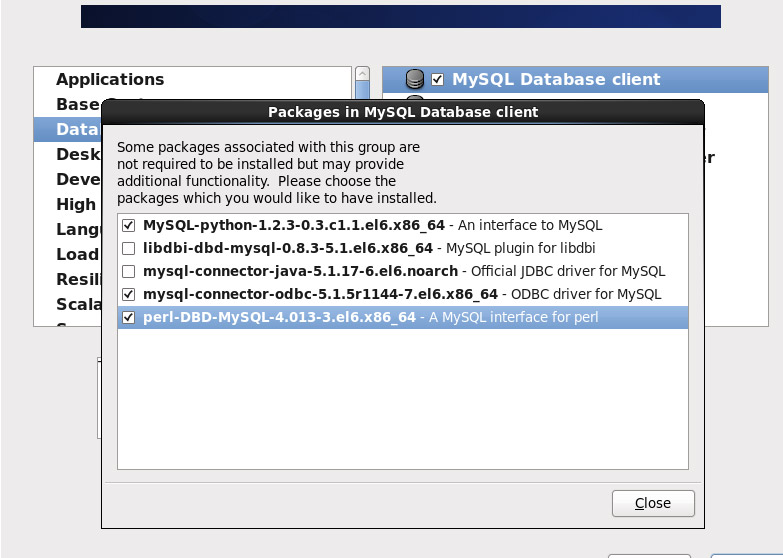
Task: Select the Load Balancer category
Action: pos(78,254)
